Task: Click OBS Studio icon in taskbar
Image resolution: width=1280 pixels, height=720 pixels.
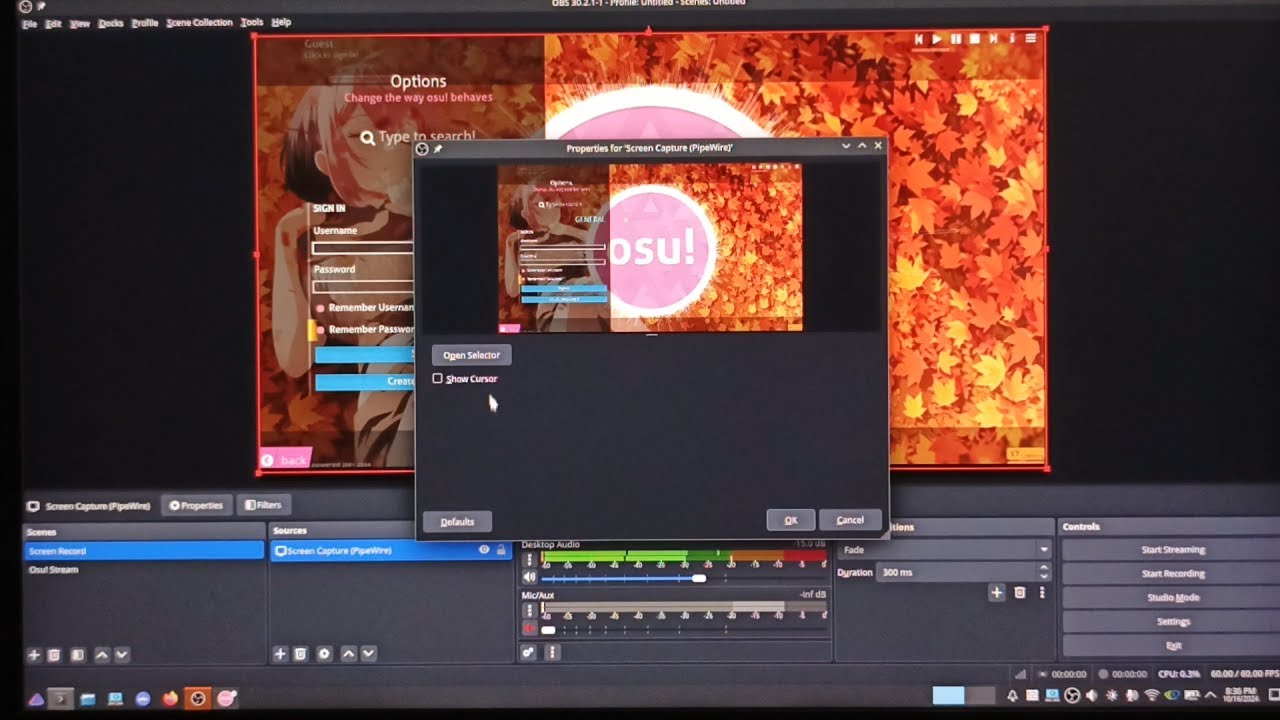Action: pyautogui.click(x=198, y=698)
